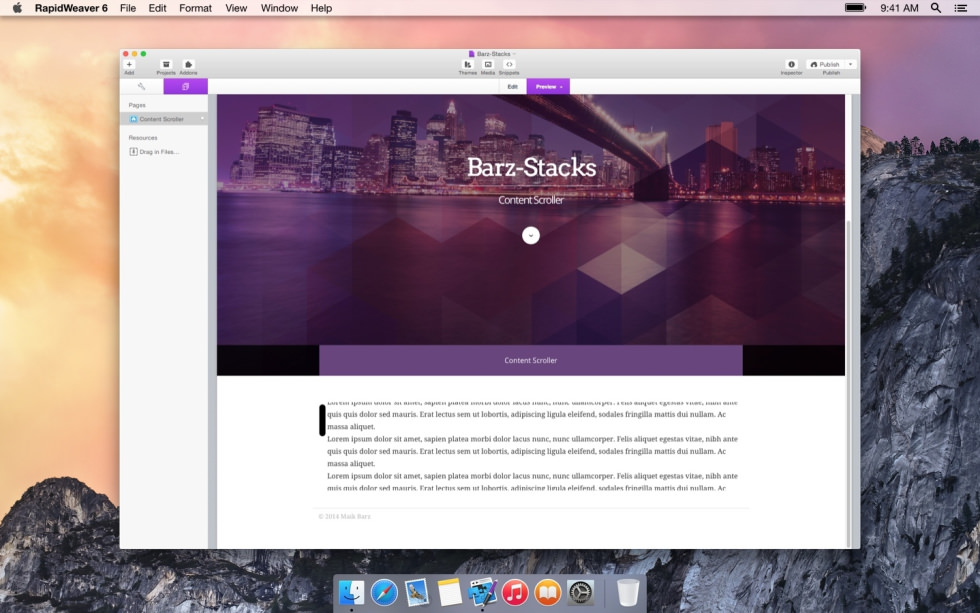
Task: Open the Format menu
Action: 196,8
